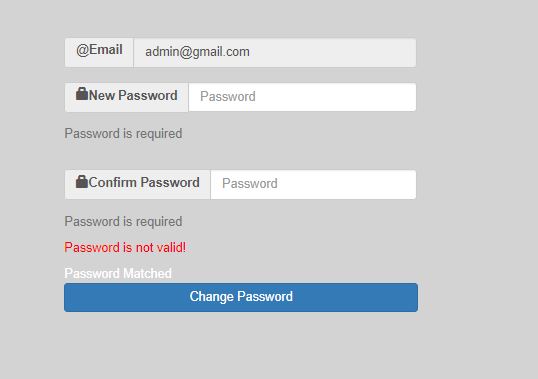The width and height of the screenshot is (538, 379).
Task: Focus the New Password input field
Action: click(302, 97)
